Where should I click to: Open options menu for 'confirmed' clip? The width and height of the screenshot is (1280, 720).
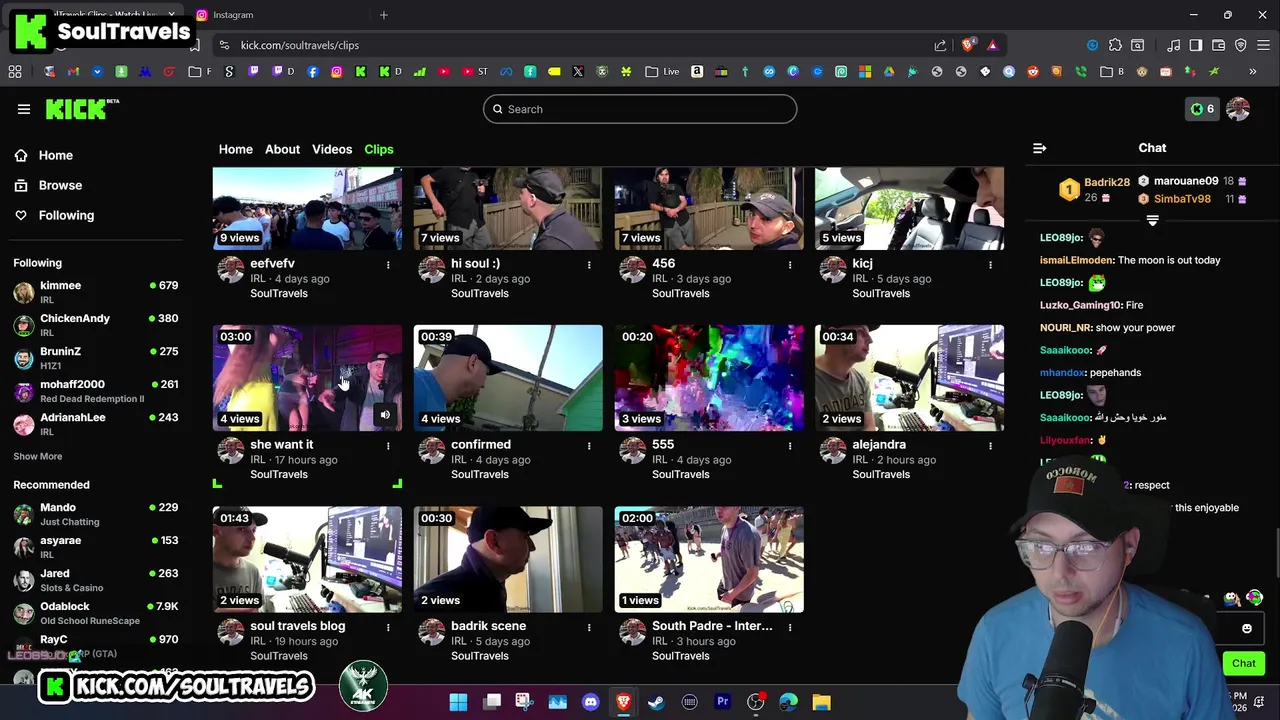(589, 446)
